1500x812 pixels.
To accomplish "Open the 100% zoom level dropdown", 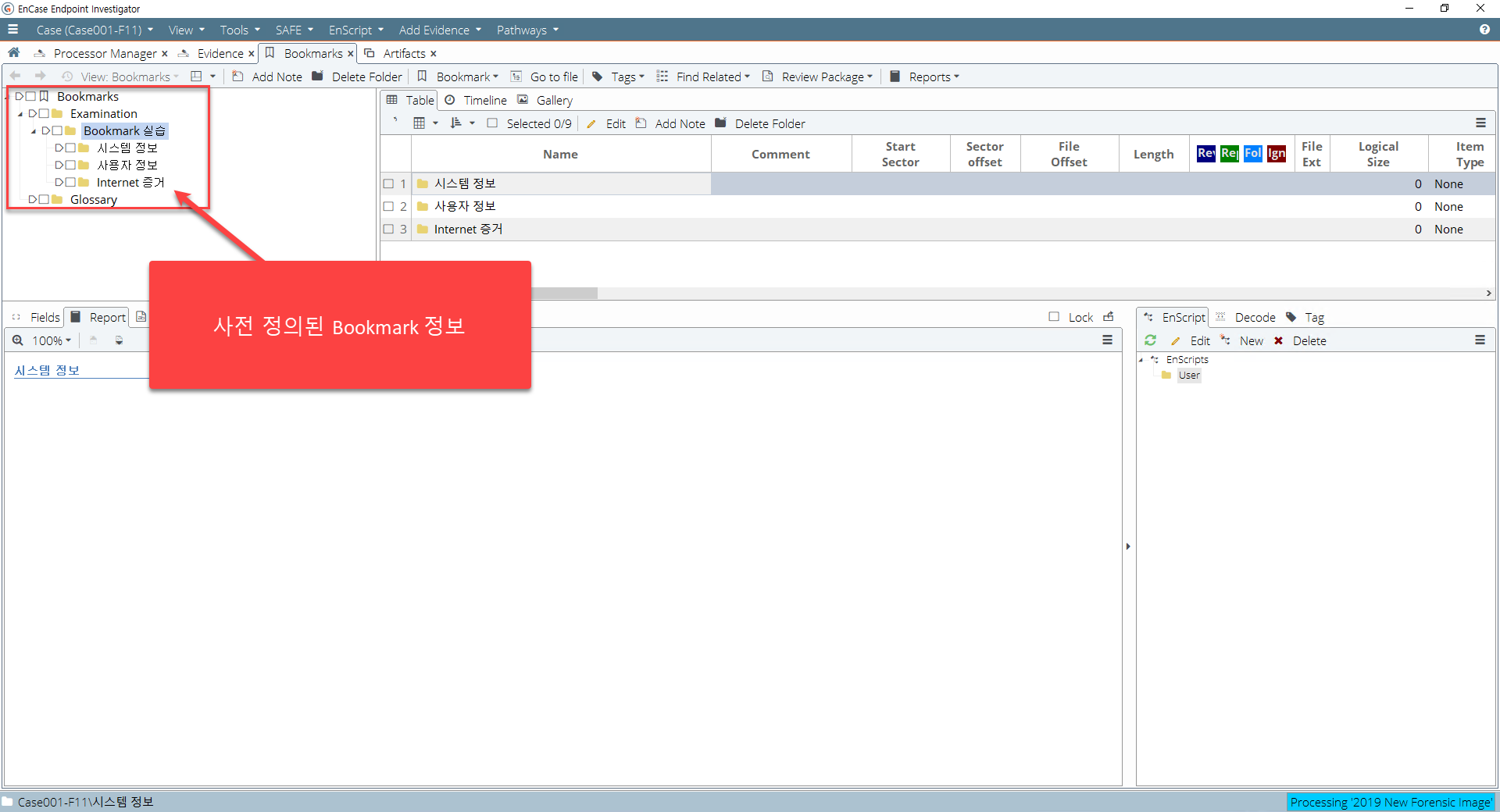I will coord(52,340).
